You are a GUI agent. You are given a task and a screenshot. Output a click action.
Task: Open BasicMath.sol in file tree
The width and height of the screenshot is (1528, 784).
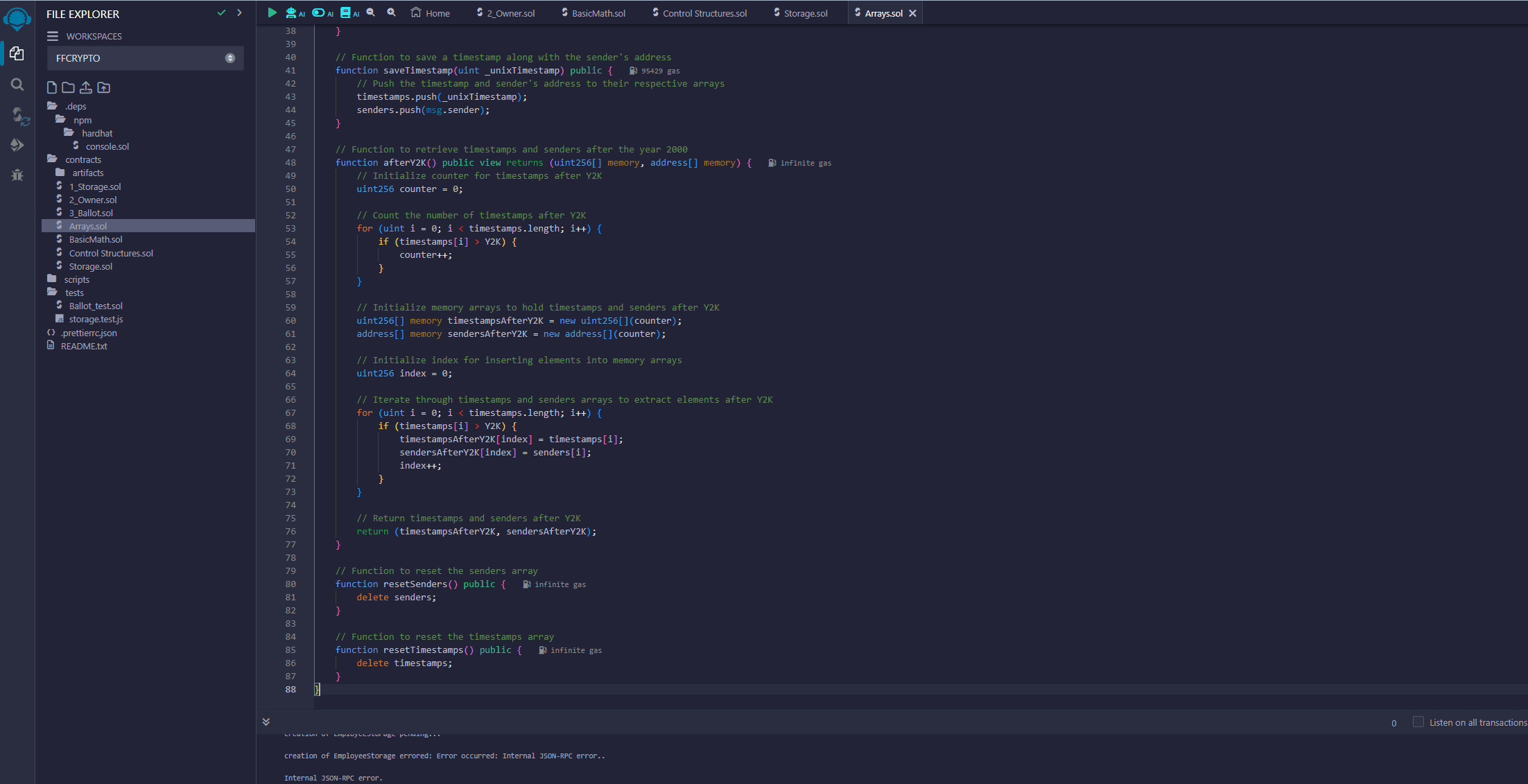click(89, 239)
